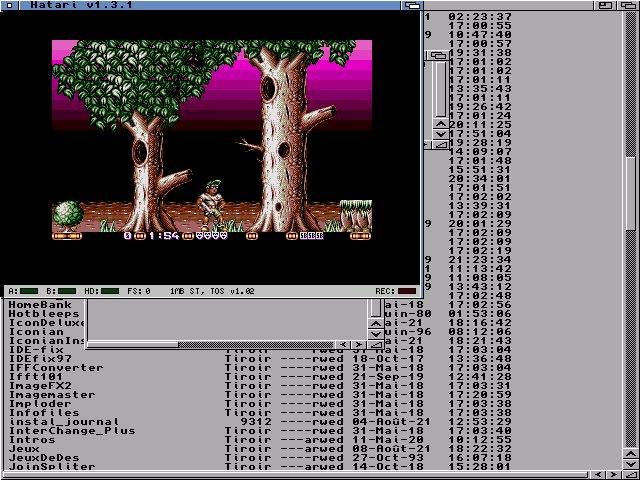Select the Infofiles entry

pyautogui.click(x=44, y=412)
